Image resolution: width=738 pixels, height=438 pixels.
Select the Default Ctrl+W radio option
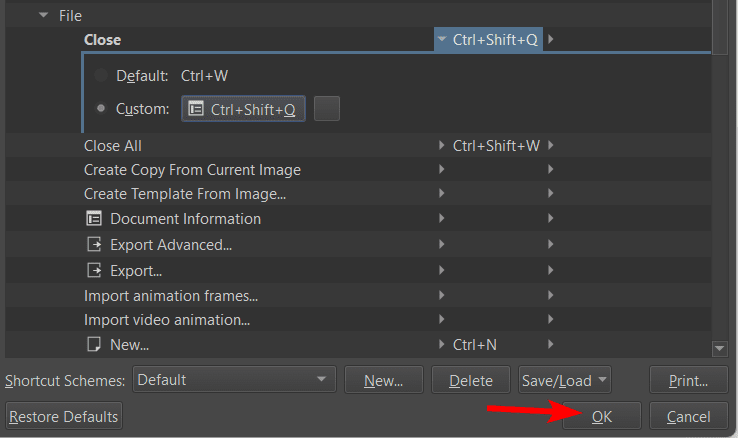[100, 75]
